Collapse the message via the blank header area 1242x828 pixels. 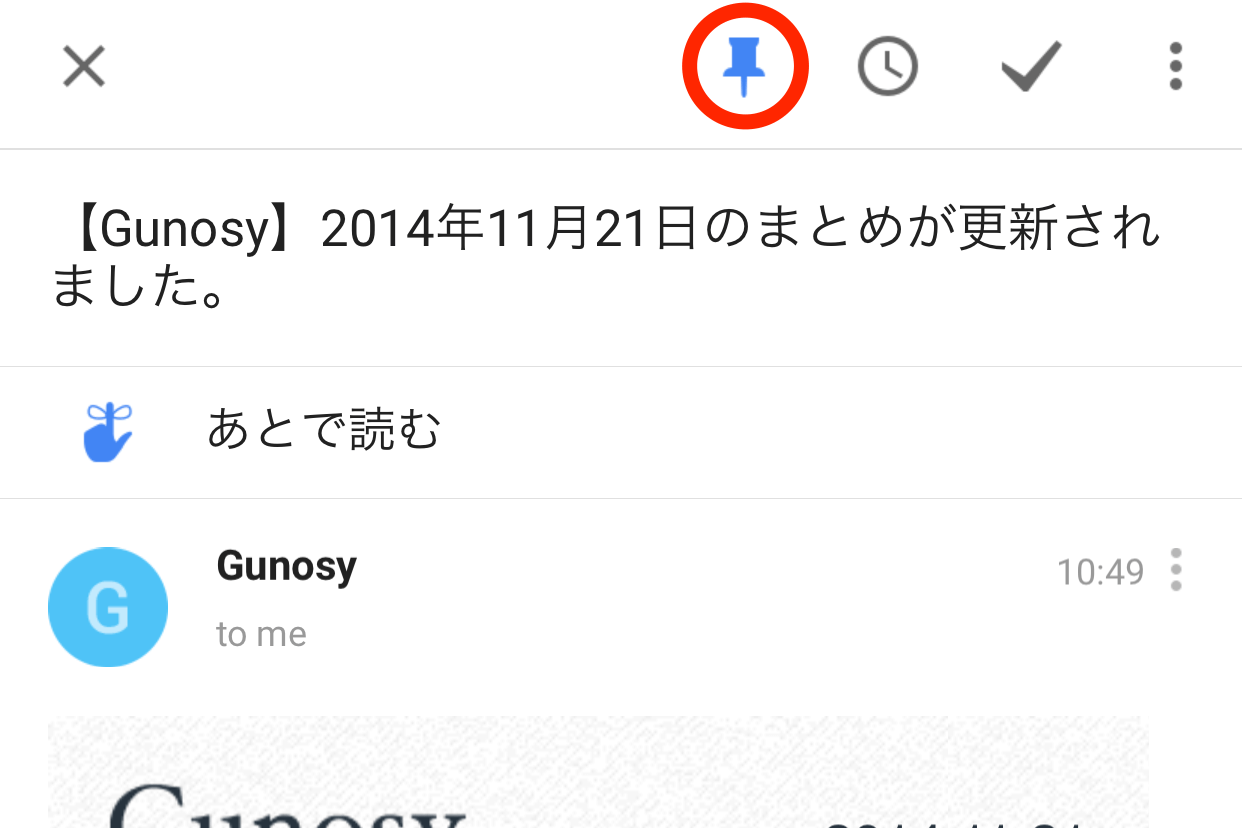[x=700, y=600]
